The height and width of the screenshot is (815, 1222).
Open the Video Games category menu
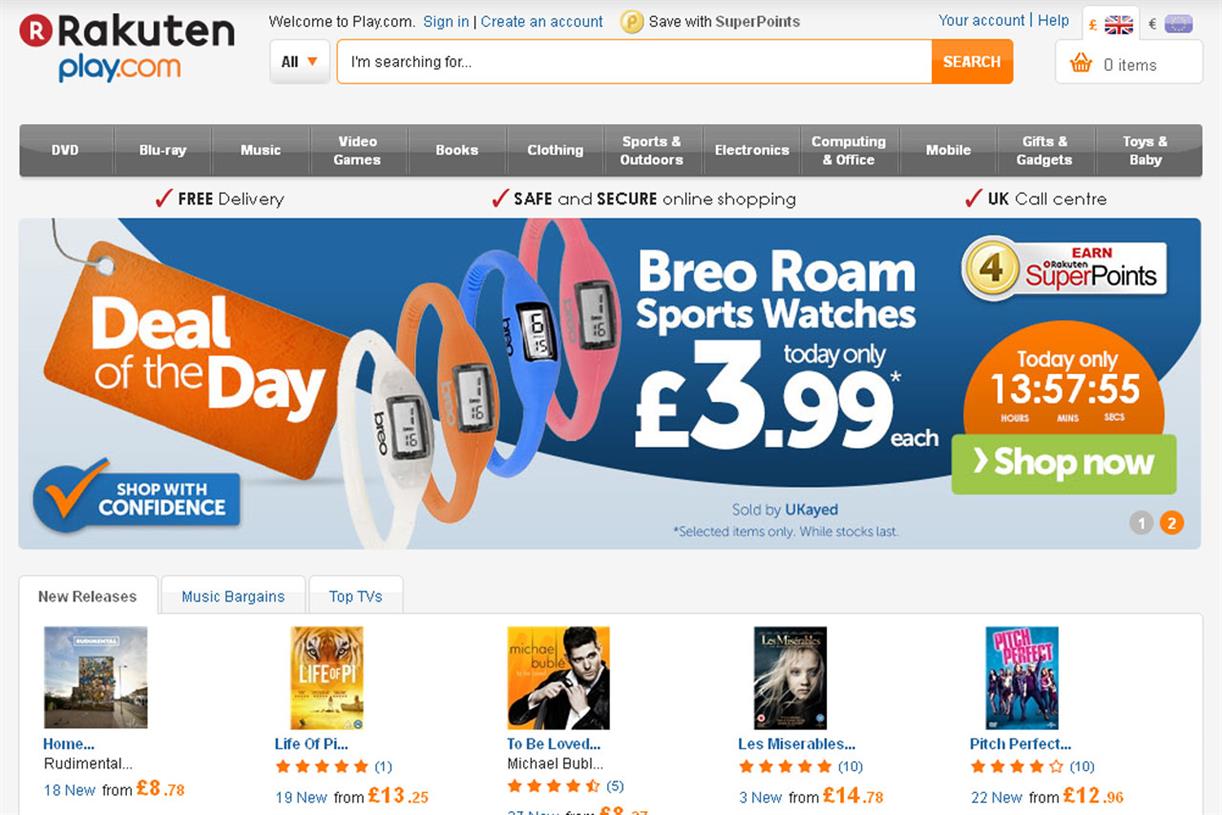point(358,150)
